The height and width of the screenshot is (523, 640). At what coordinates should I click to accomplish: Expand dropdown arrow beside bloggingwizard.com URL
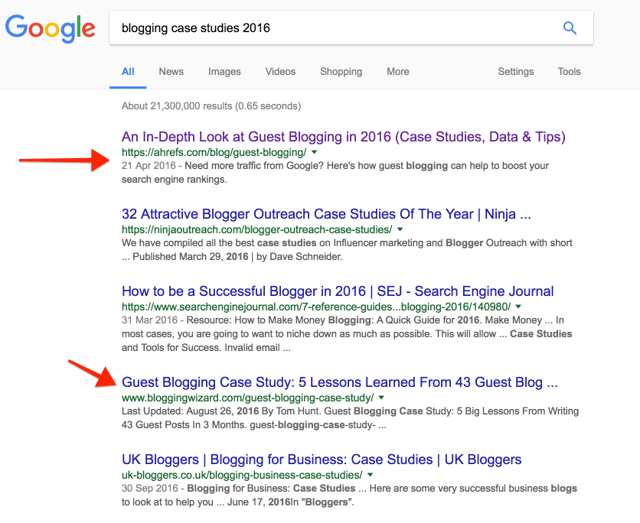point(381,398)
